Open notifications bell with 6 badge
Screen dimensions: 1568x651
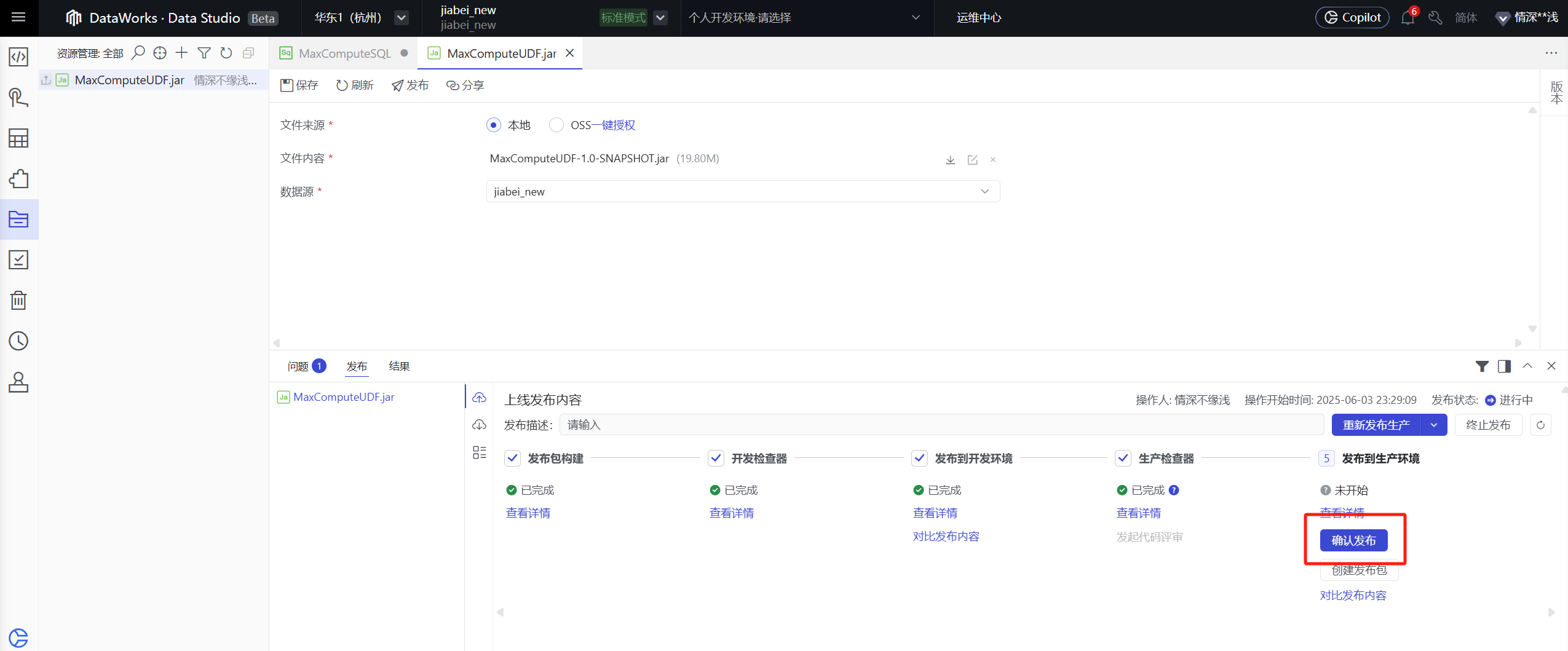pos(1408,17)
